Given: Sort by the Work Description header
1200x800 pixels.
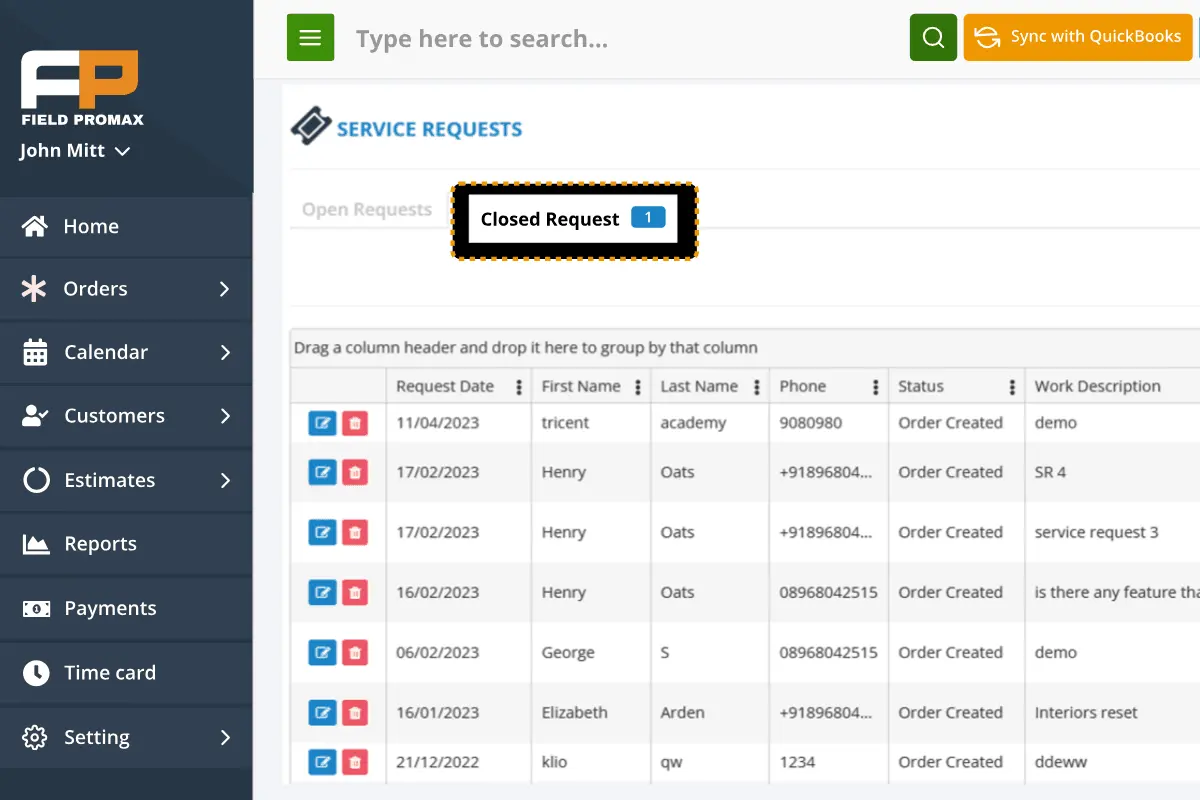Looking at the screenshot, I should click(x=1097, y=387).
